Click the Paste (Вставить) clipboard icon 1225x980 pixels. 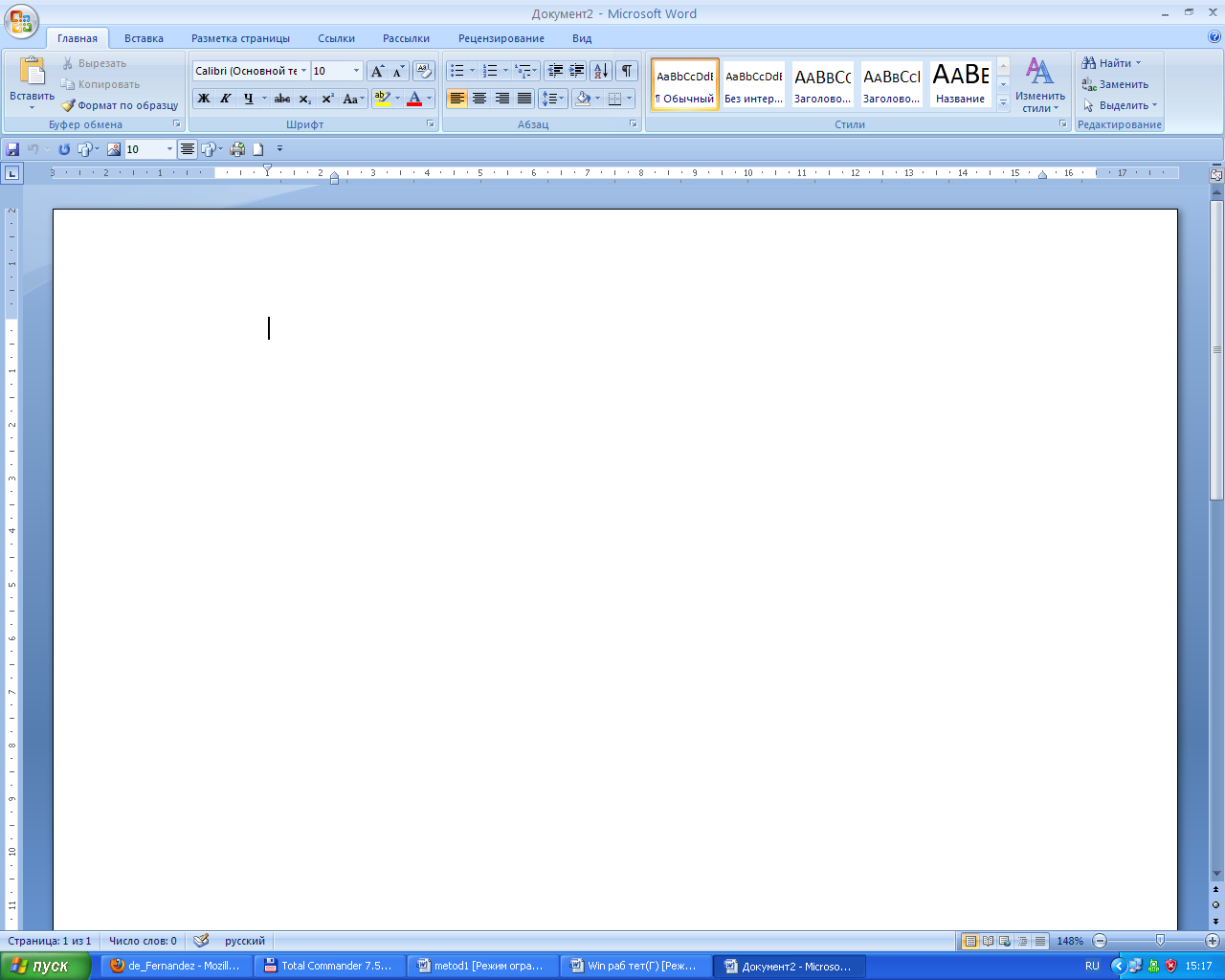tap(32, 72)
